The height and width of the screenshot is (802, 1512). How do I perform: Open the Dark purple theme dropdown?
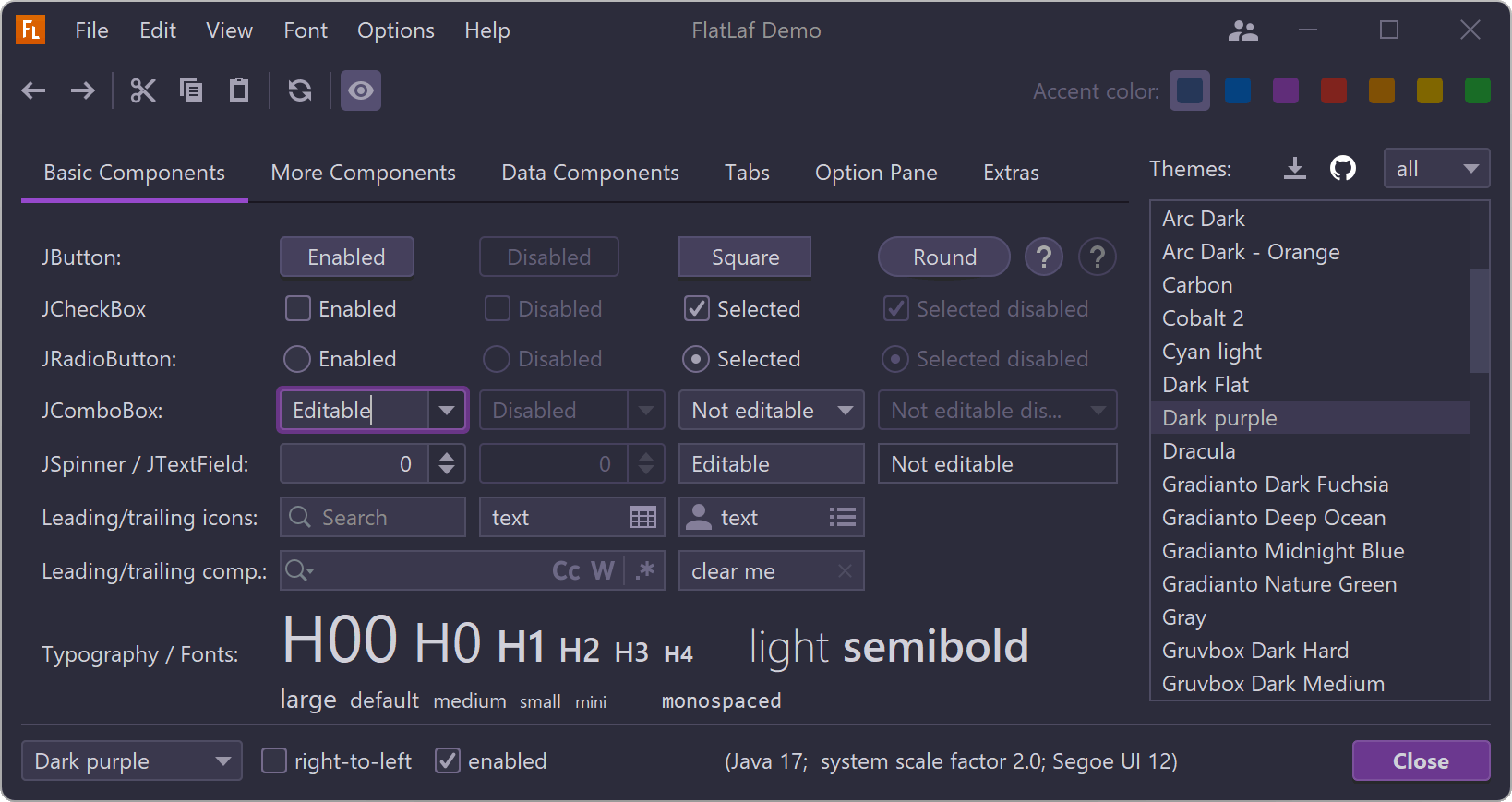coord(132,761)
